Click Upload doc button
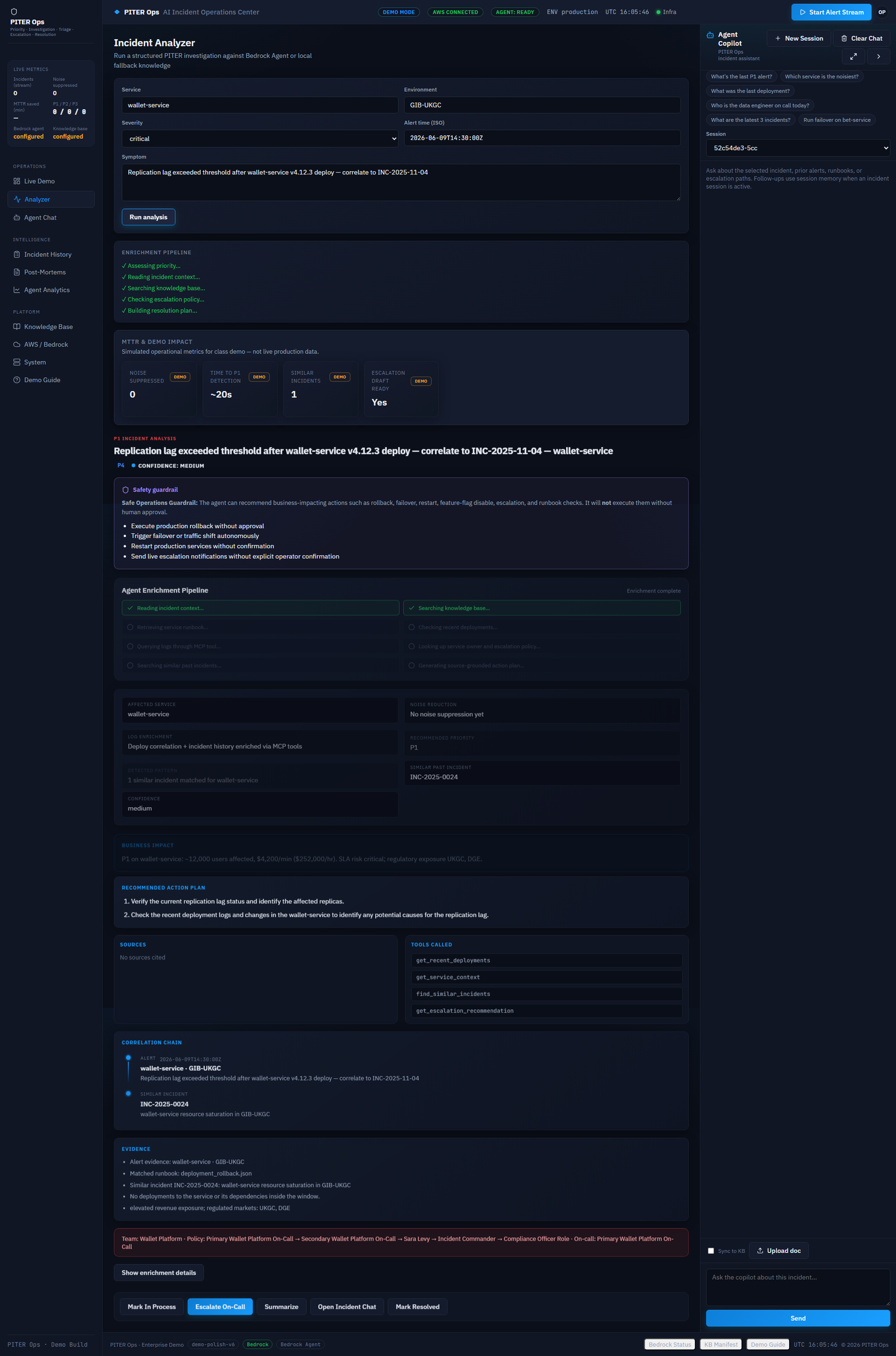This screenshot has height=1356, width=896. [x=779, y=1251]
